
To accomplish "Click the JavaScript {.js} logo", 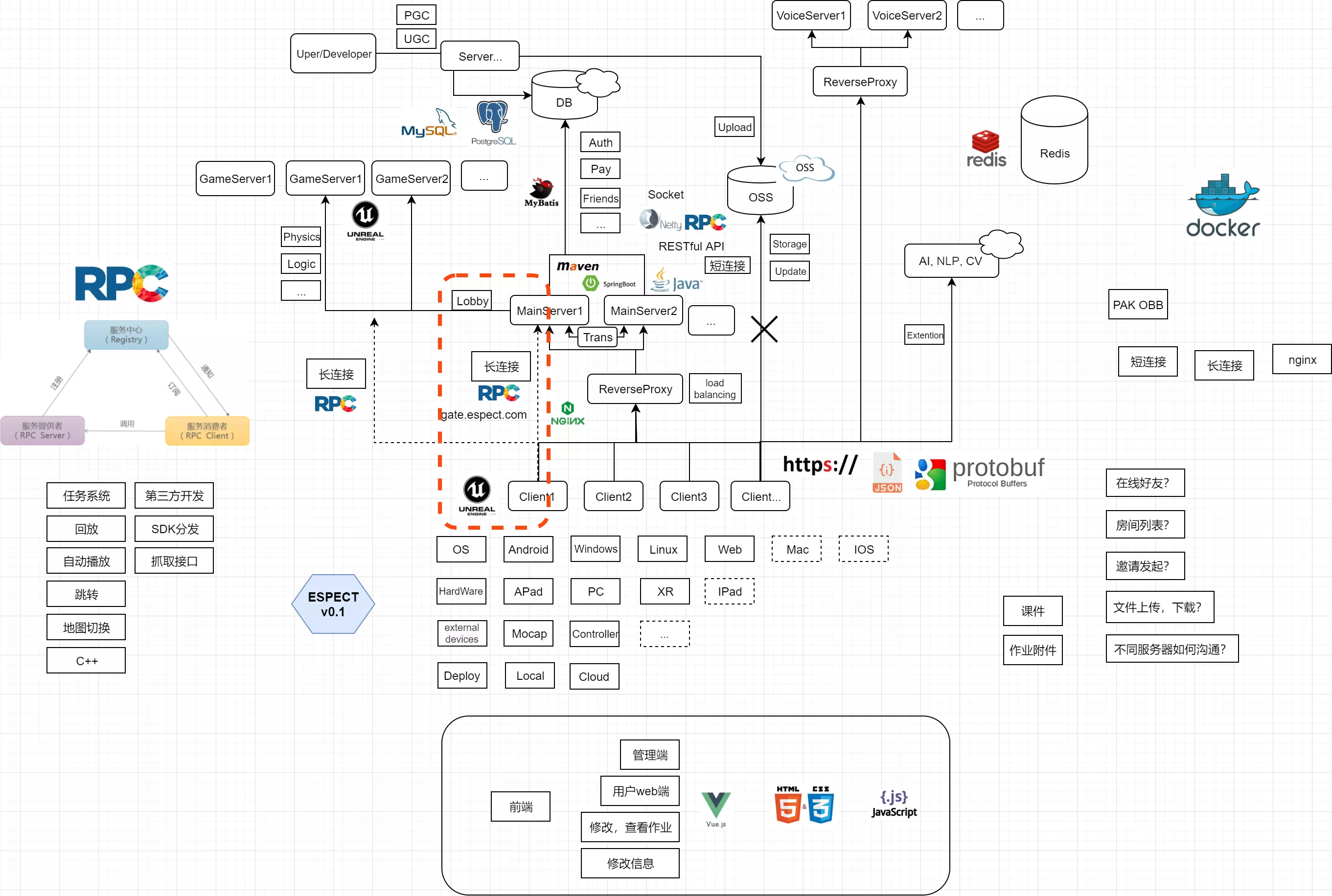I will tap(894, 804).
